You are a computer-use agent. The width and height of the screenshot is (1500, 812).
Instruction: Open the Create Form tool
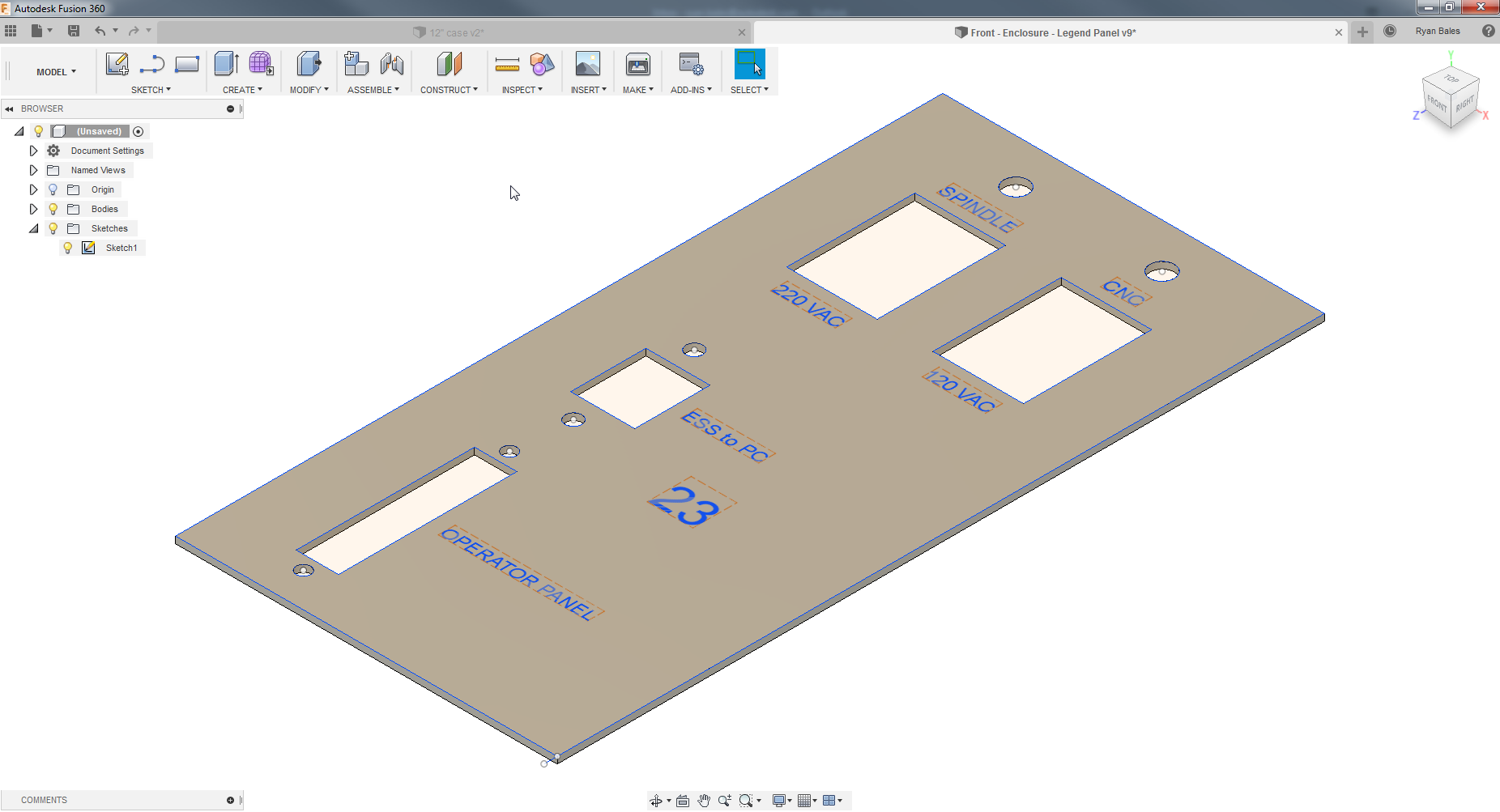point(261,64)
